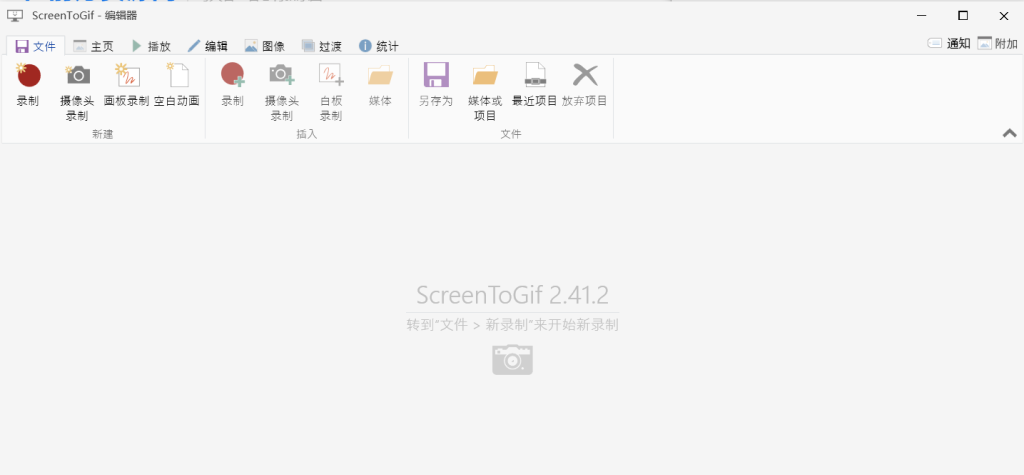
Task: Start a new board recording (画板录制)
Action: (x=127, y=85)
